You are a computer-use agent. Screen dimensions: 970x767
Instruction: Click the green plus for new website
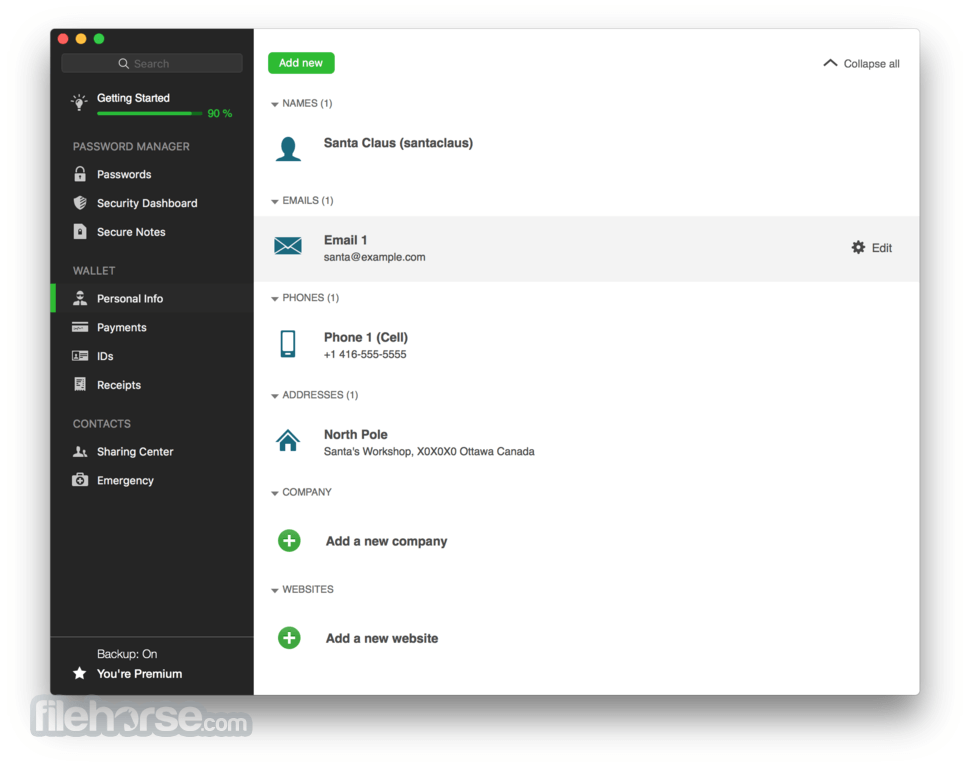click(x=289, y=638)
